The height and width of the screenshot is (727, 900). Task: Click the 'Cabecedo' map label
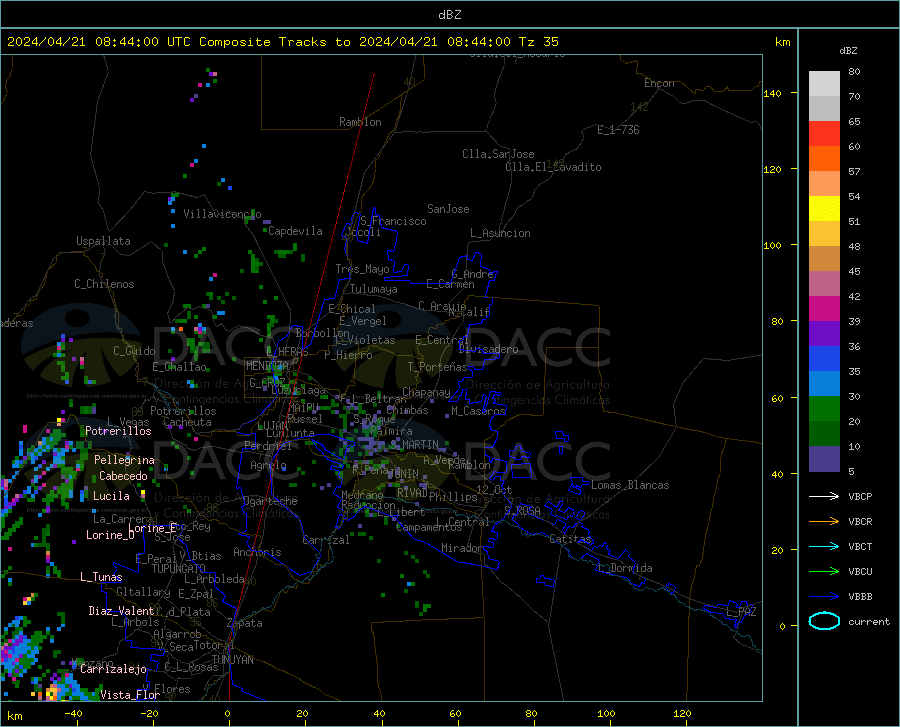coord(123,476)
